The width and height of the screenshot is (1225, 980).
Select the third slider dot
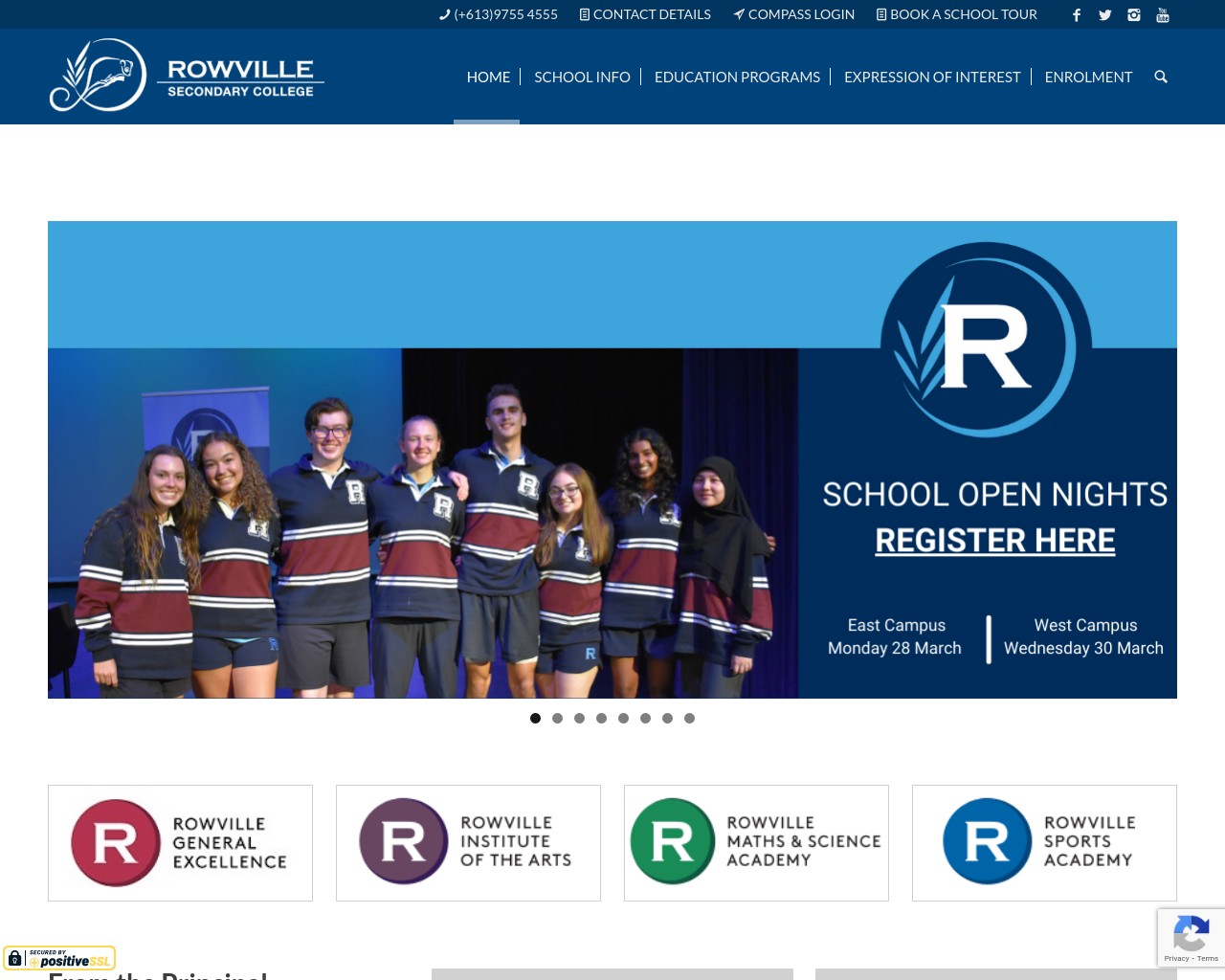pyautogui.click(x=579, y=718)
